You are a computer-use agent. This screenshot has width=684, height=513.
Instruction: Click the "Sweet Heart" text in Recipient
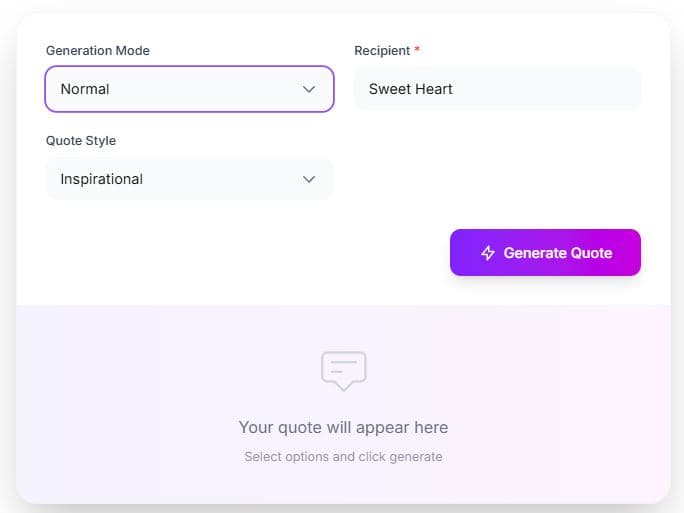411,89
